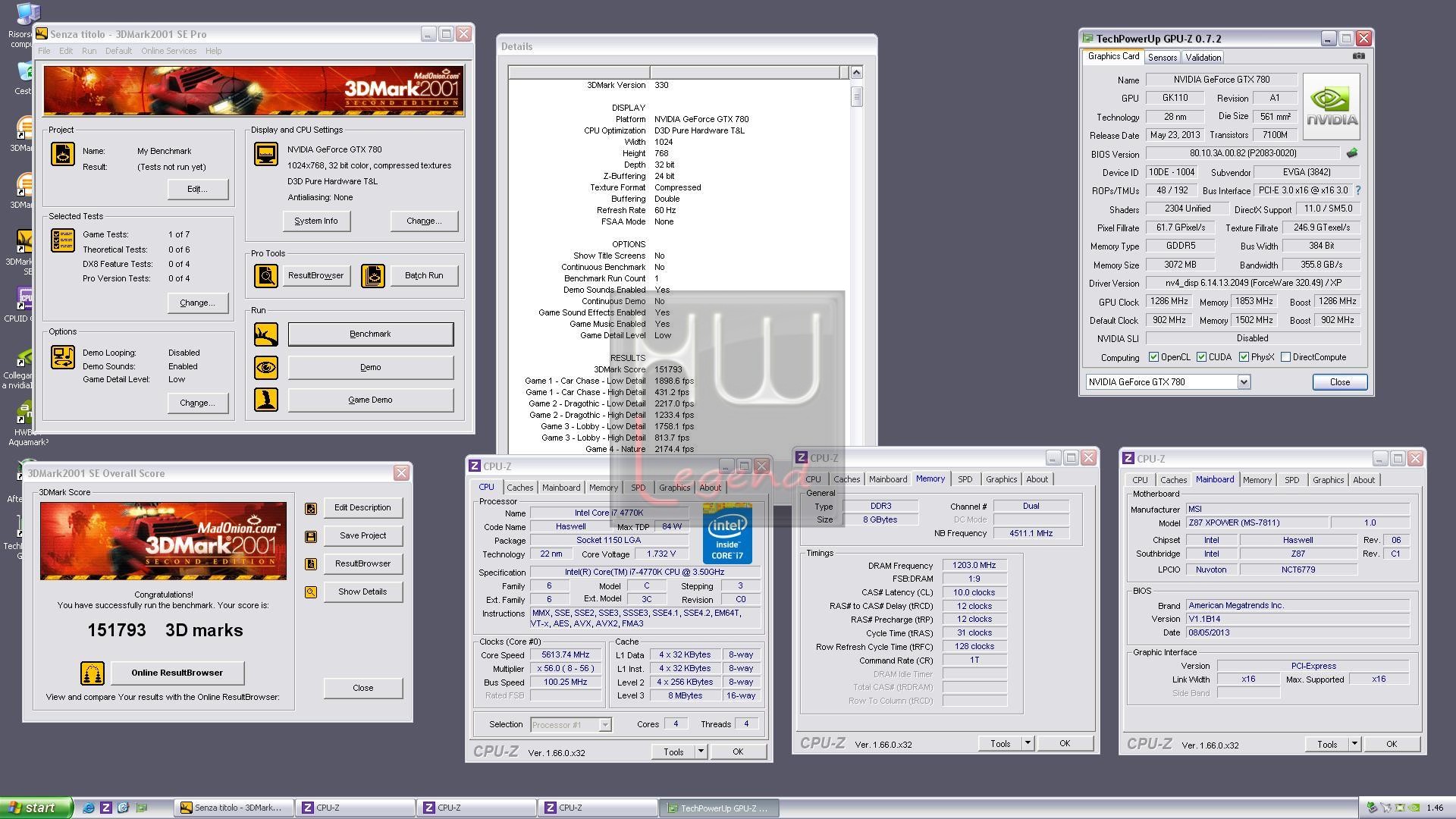
Task: Click the Show Details button
Action: point(362,591)
